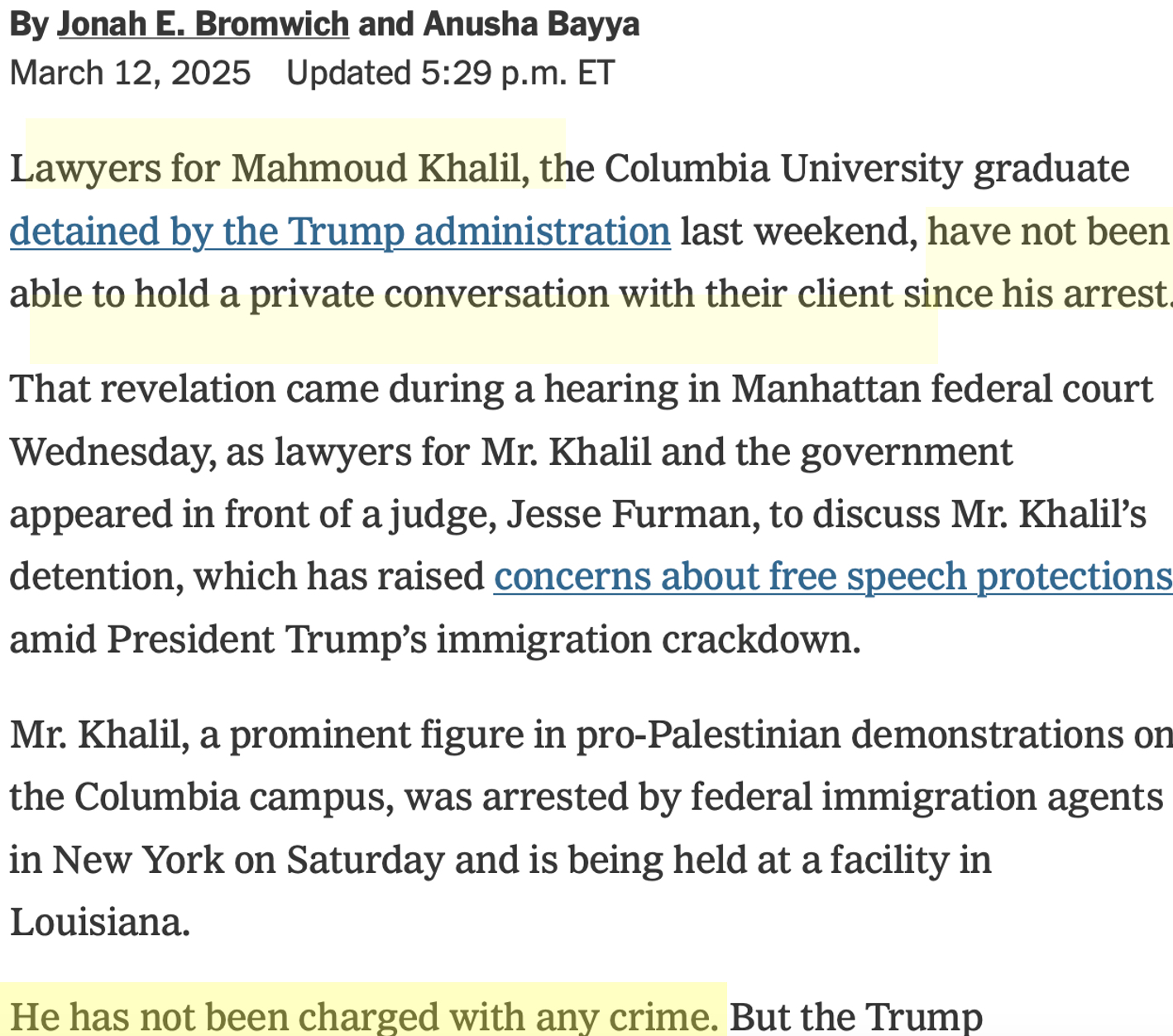Click the text "Columbia University graduate"
The image size is (1173, 1036).
point(866,169)
